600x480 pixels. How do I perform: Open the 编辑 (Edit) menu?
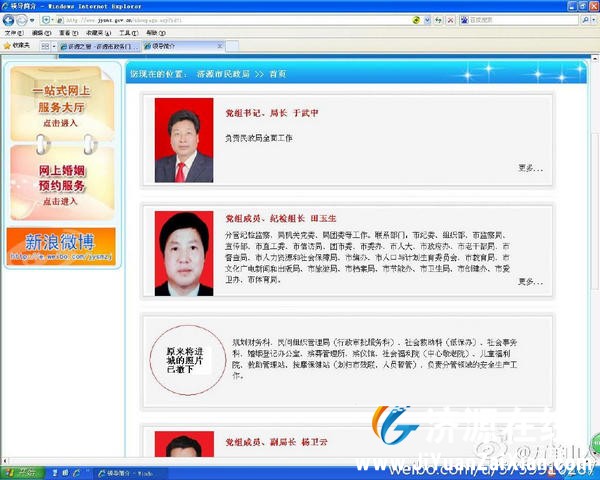(41, 33)
